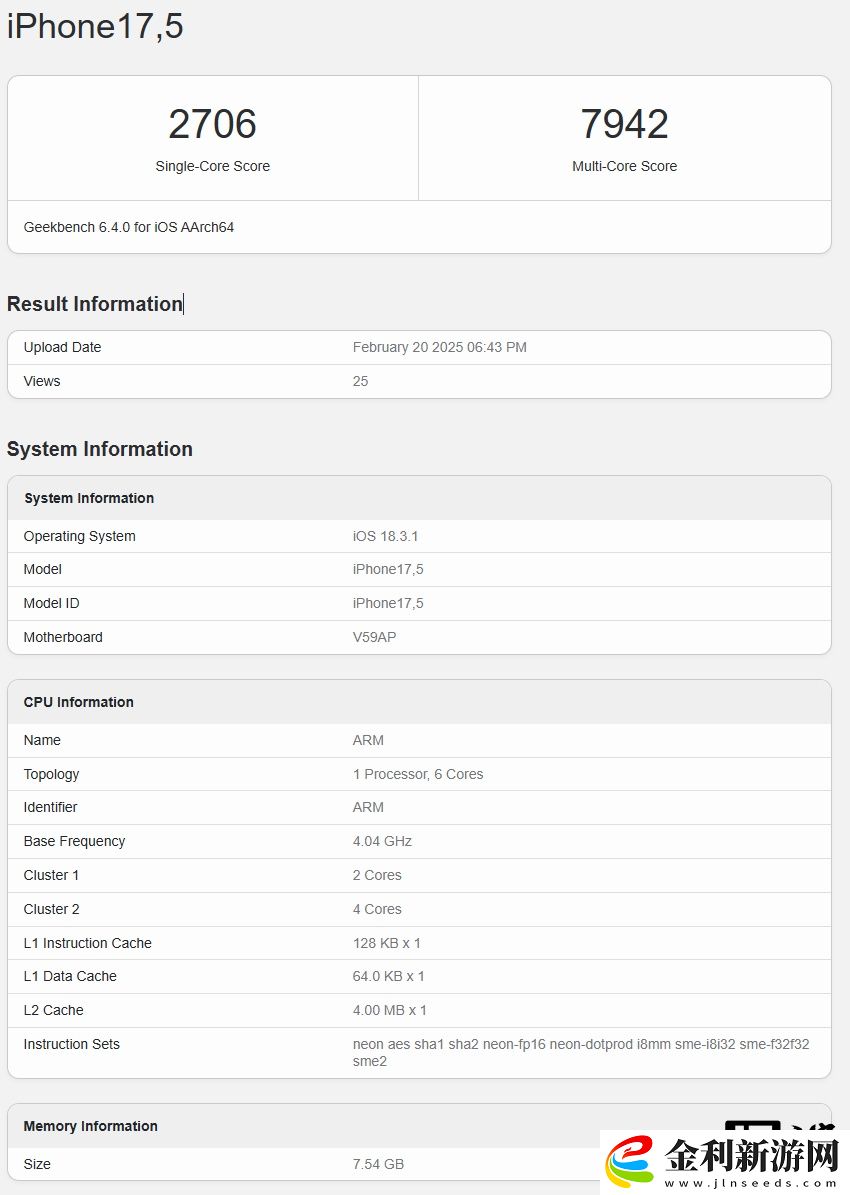Click the Multi-Core Score label
The image size is (850, 1195).
(624, 166)
